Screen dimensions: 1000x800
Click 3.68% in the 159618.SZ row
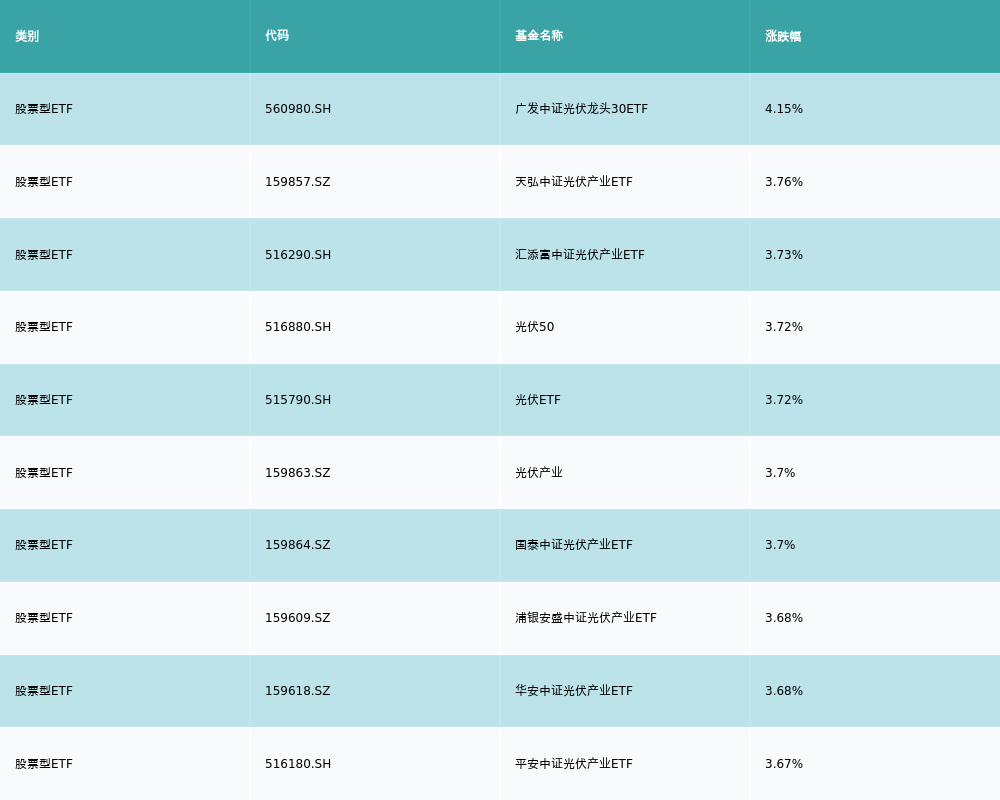coord(784,691)
